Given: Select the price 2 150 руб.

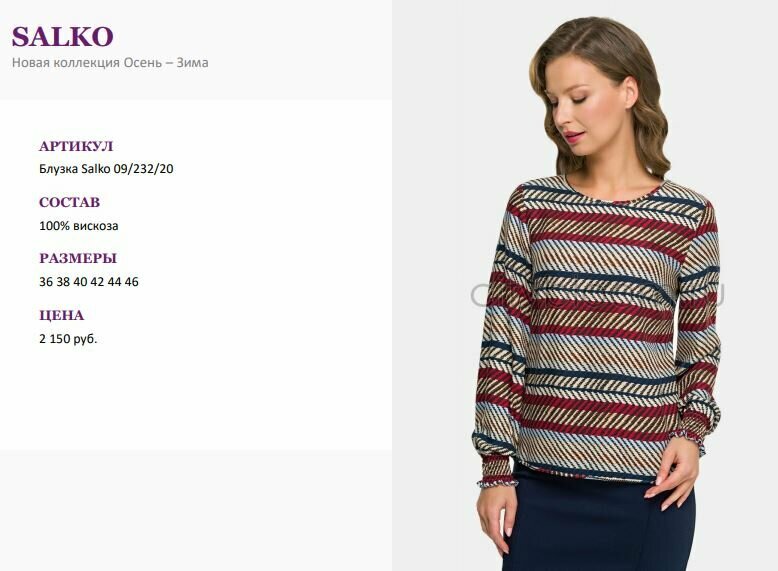Looking at the screenshot, I should (68, 339).
